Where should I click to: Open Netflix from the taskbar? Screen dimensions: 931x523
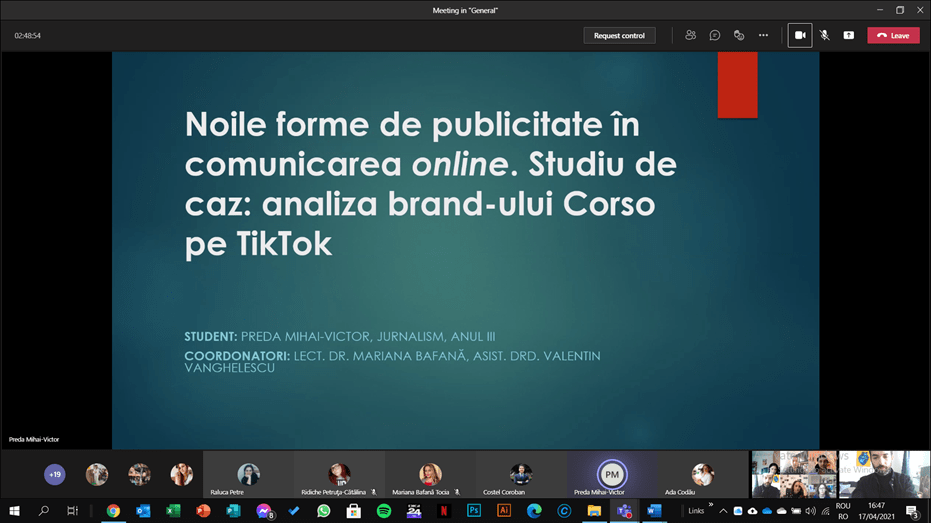(444, 511)
